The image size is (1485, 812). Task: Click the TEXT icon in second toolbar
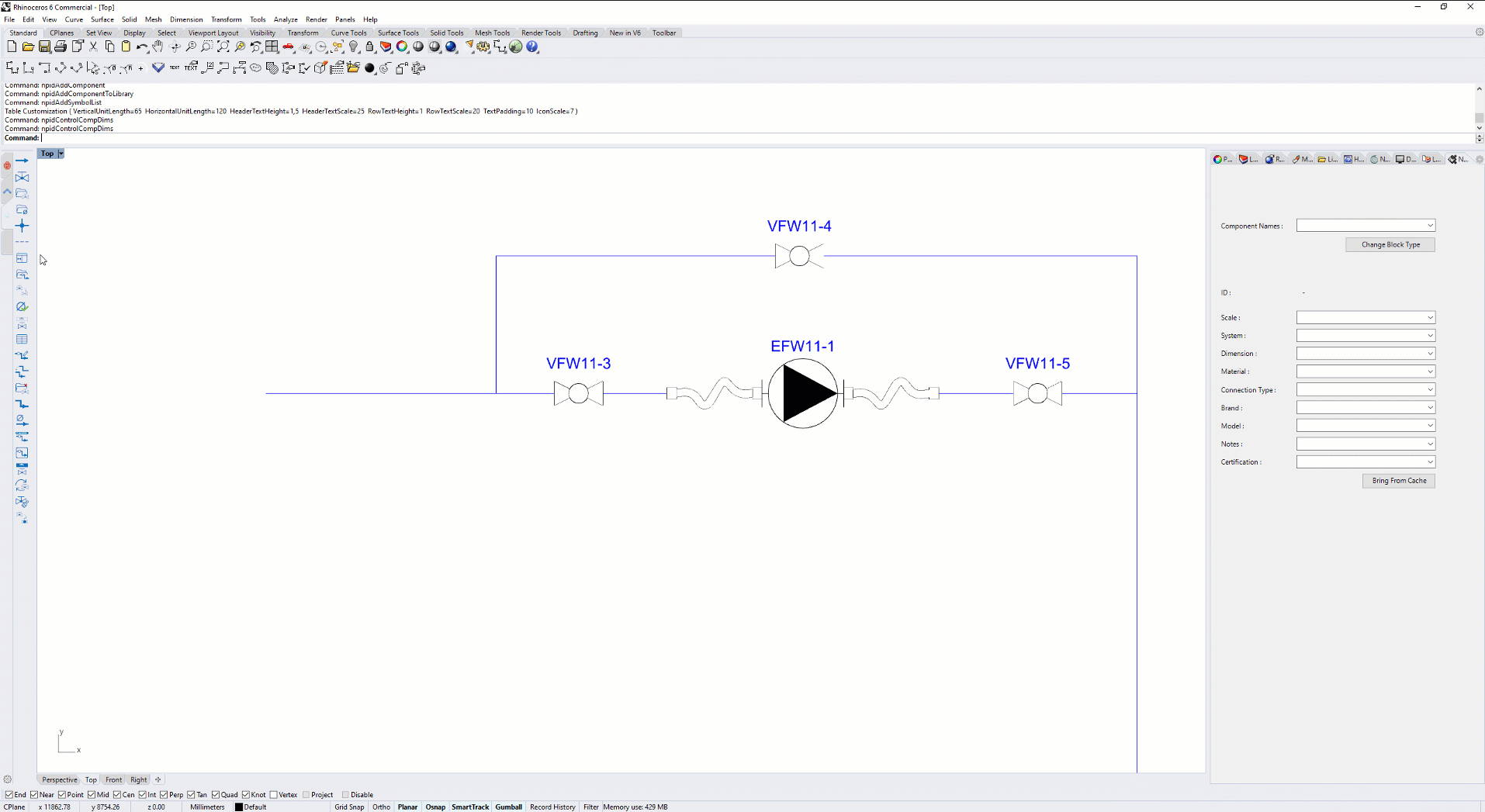175,68
